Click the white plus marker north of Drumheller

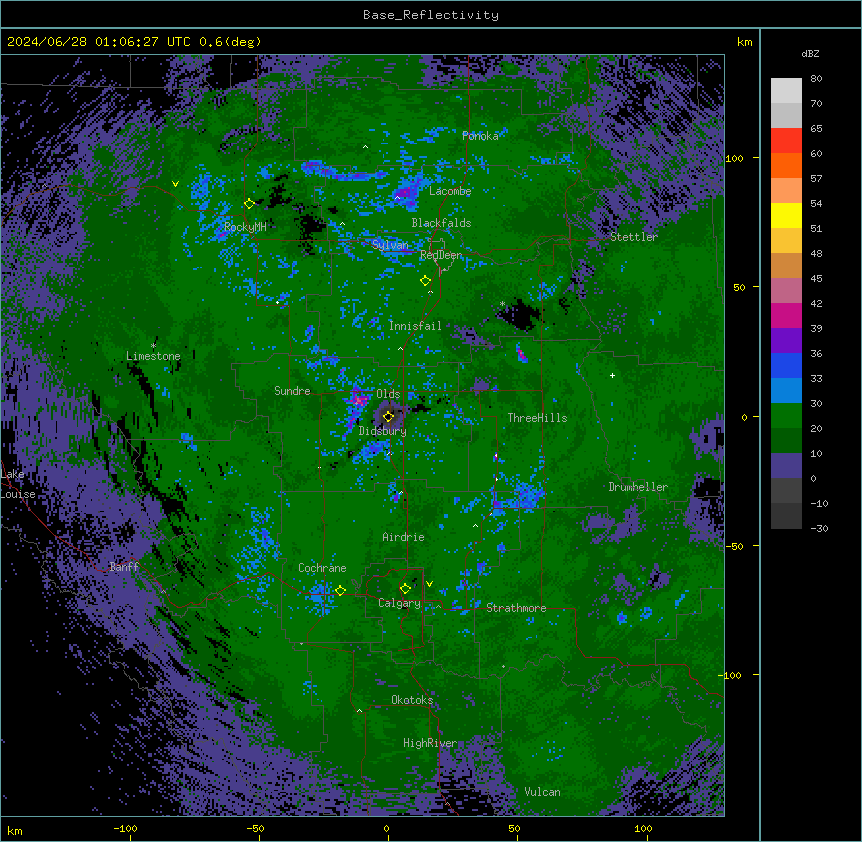point(612,375)
